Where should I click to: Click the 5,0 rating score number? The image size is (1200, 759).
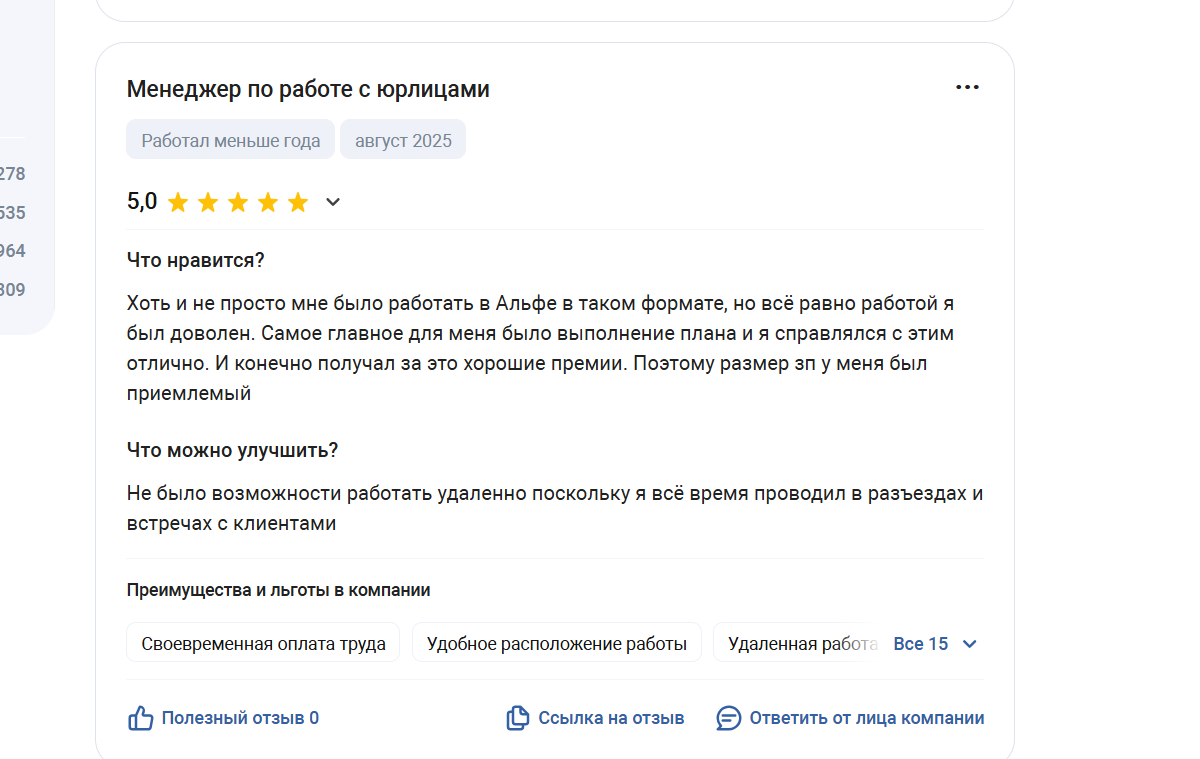142,202
